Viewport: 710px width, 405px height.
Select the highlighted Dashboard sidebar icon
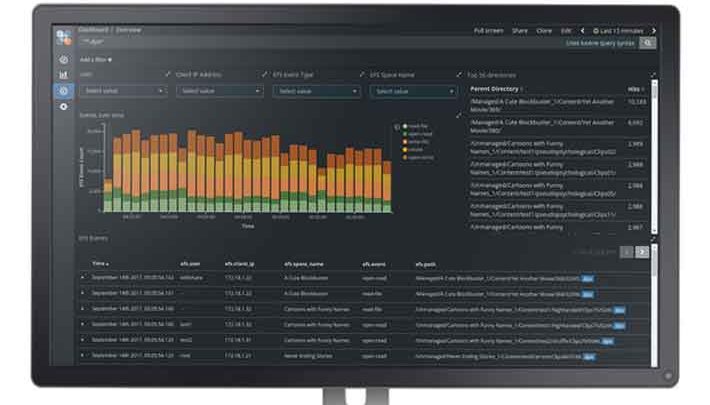point(64,91)
